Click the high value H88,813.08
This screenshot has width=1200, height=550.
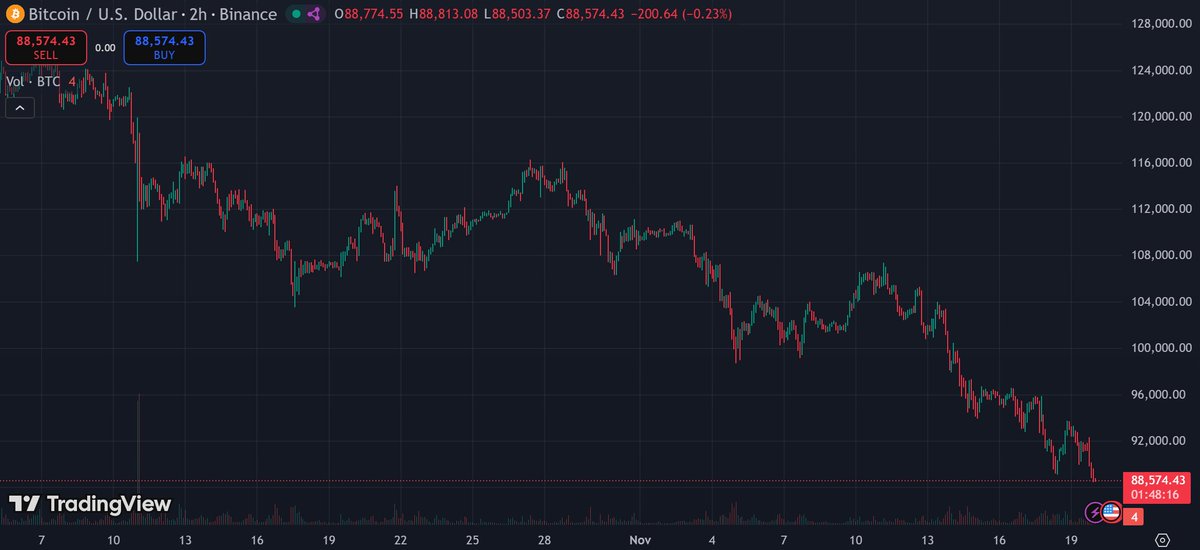coord(445,14)
